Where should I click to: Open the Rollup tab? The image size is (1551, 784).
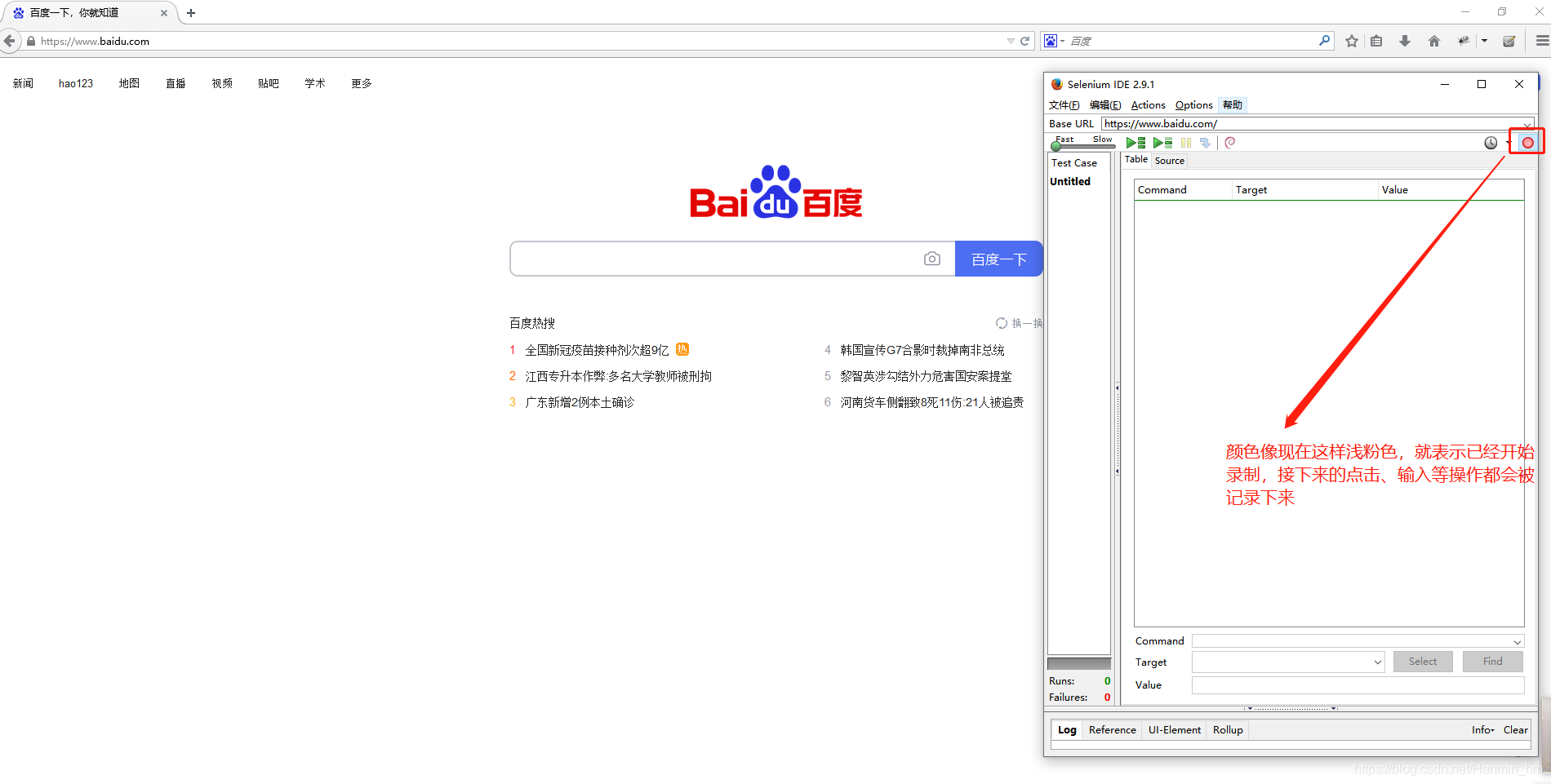click(1227, 730)
